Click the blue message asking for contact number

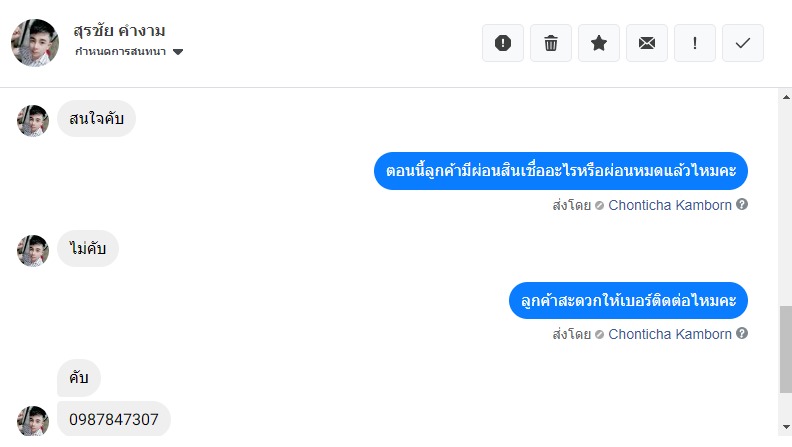[628, 300]
